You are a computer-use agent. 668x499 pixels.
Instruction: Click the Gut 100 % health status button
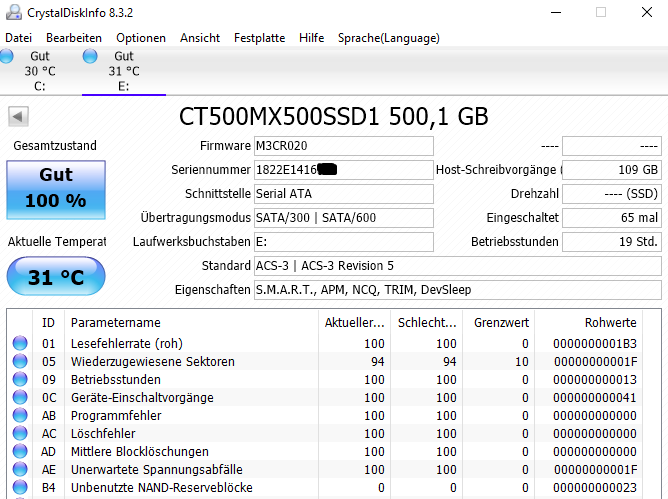(x=56, y=190)
